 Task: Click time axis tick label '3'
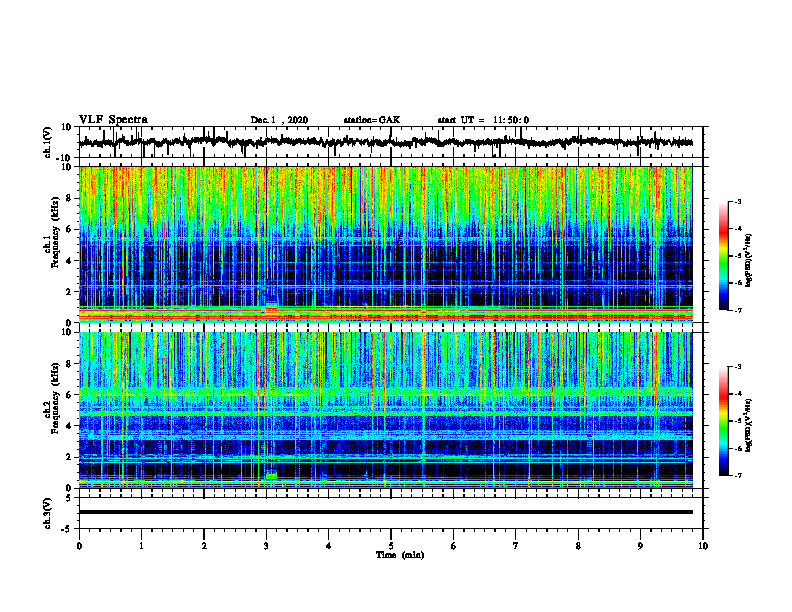(x=266, y=546)
